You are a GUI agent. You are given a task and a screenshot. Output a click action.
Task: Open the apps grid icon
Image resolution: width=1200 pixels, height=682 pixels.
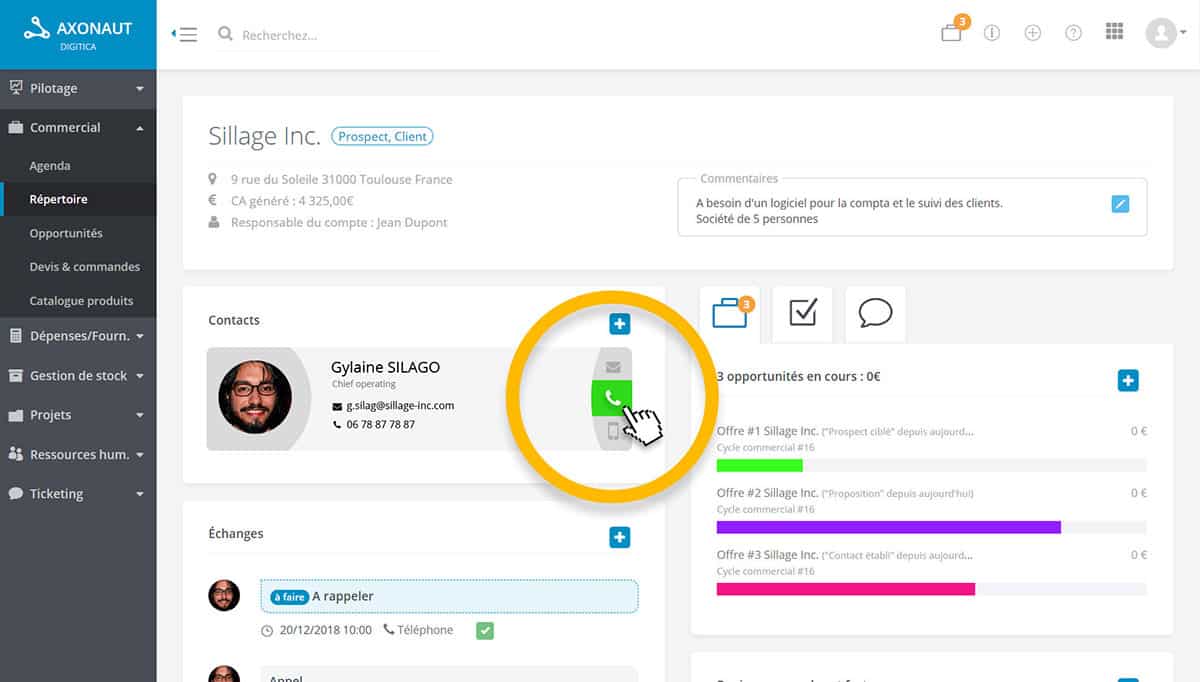pos(1114,32)
